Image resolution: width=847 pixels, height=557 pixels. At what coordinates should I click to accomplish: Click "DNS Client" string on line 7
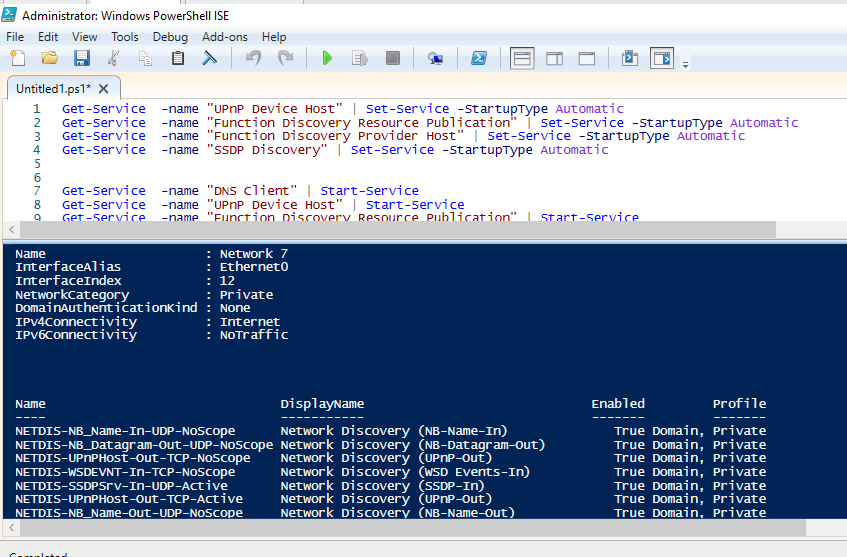pyautogui.click(x=252, y=191)
